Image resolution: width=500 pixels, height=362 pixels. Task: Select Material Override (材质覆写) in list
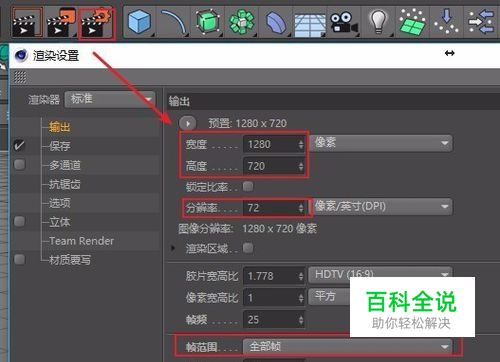[70, 260]
